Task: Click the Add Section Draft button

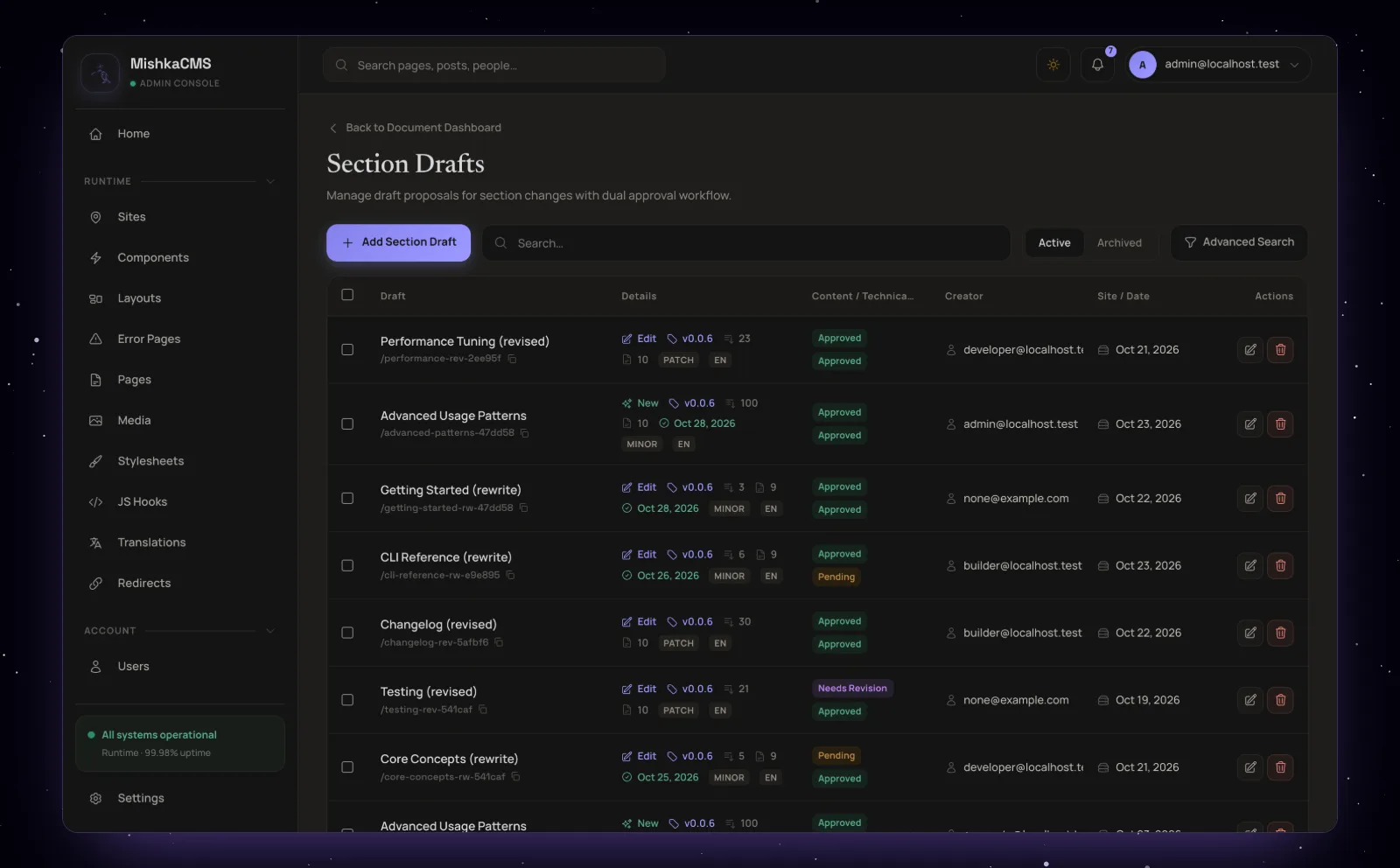Action: pos(398,242)
